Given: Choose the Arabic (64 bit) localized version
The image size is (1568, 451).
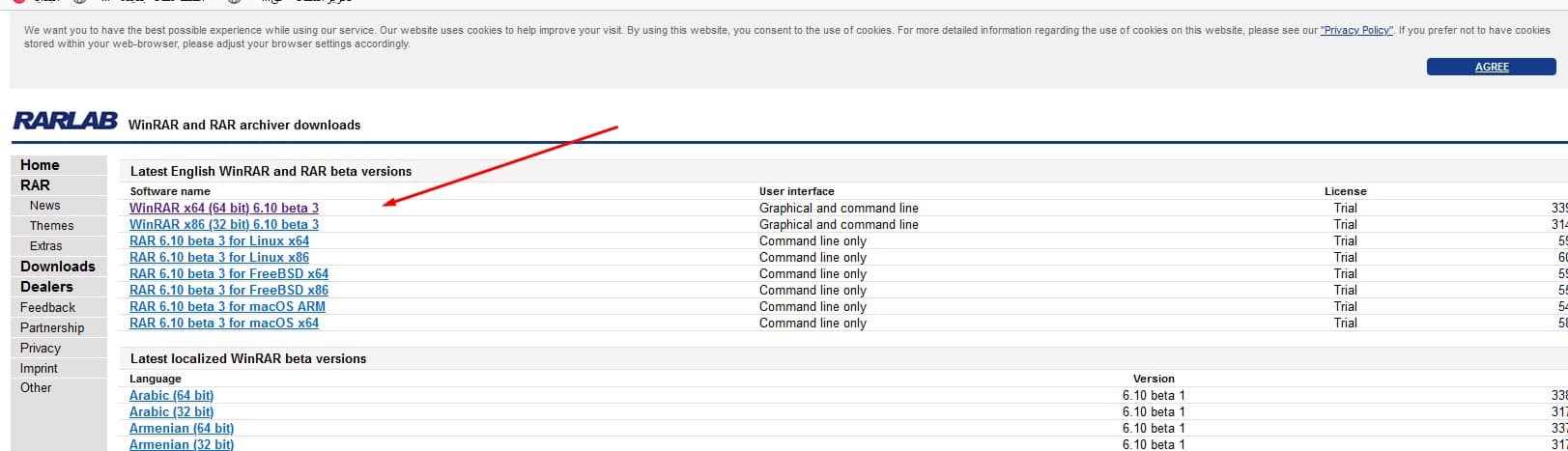Looking at the screenshot, I should 172,396.
